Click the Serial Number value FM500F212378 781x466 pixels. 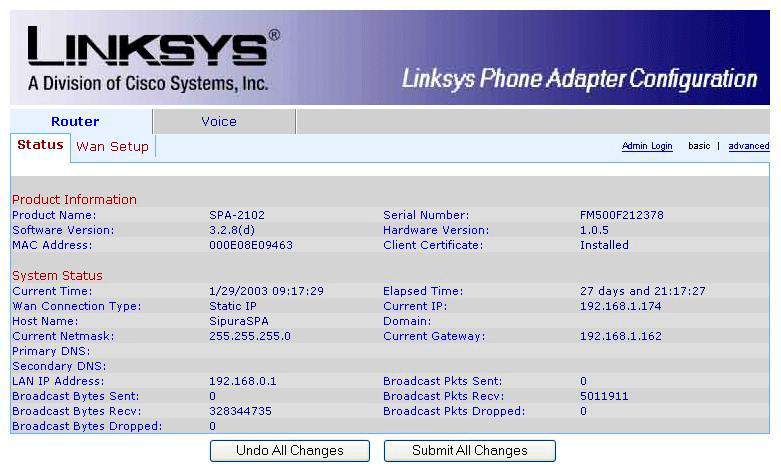pos(622,215)
